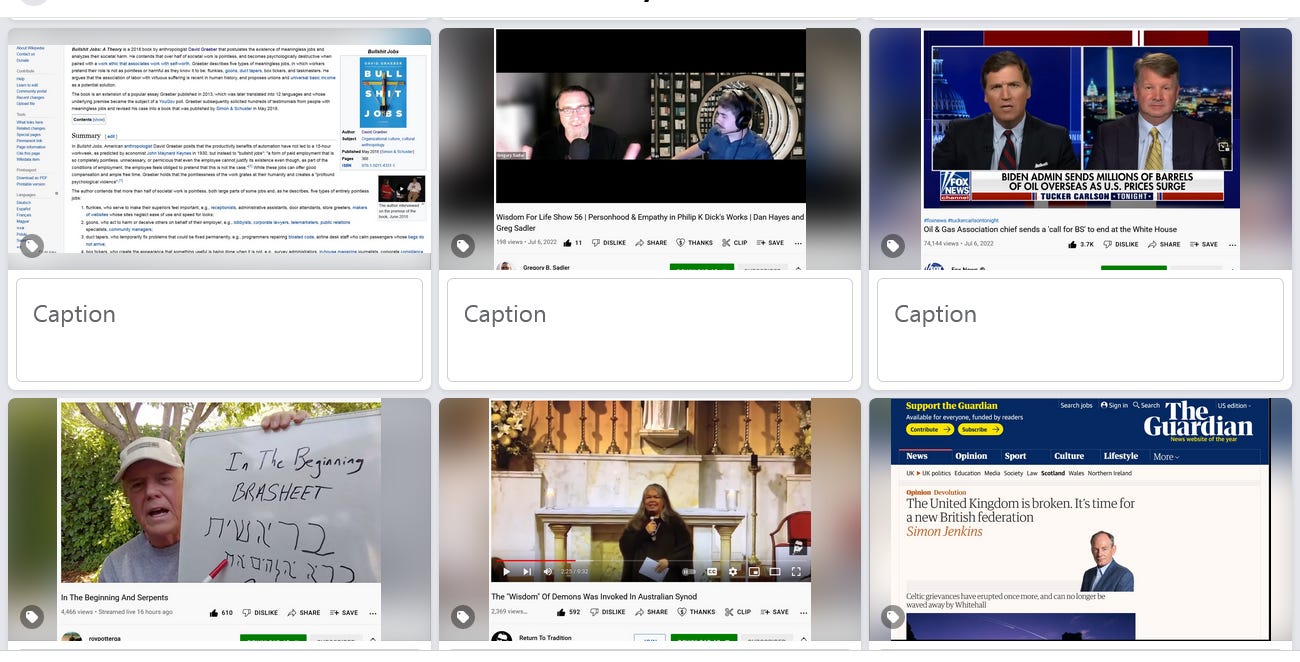Select the Wisdom For Life Show 56 video thumbnail

[650, 149]
